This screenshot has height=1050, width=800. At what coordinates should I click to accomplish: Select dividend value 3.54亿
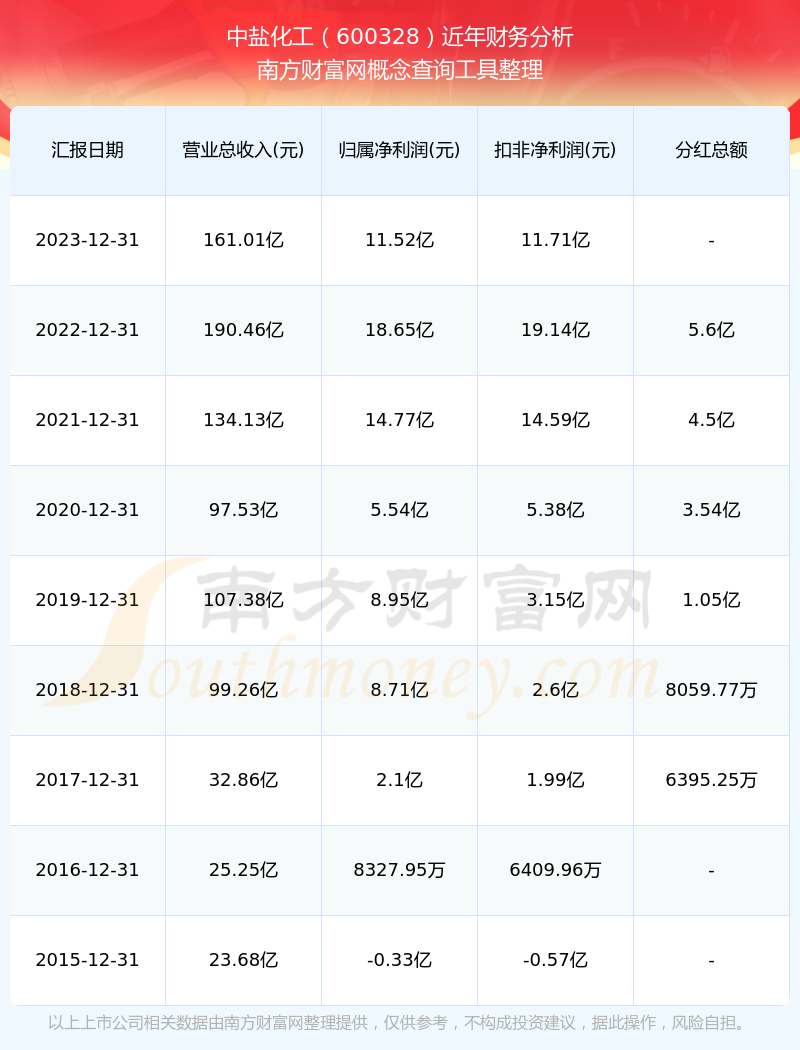click(711, 510)
